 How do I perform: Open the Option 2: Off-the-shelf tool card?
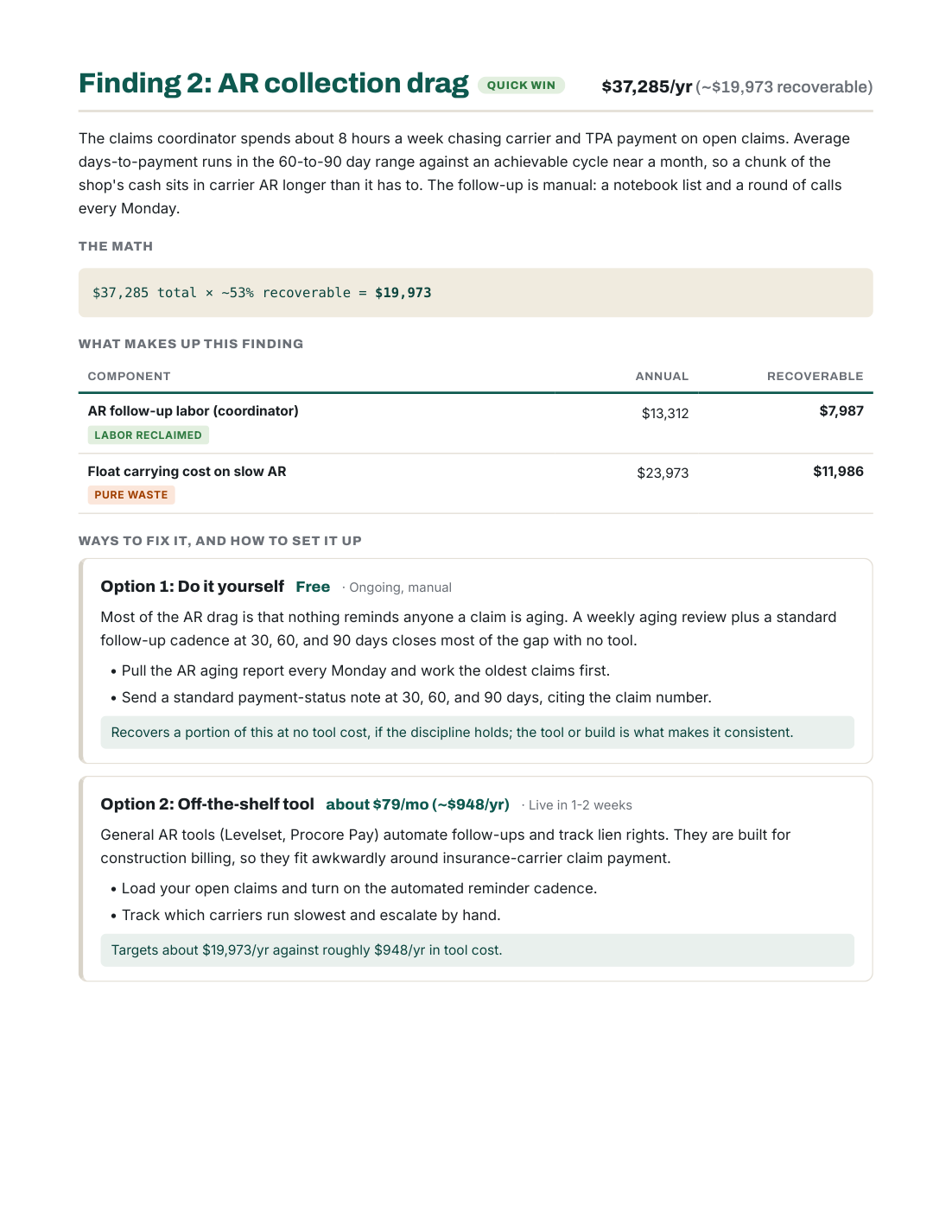[475, 879]
